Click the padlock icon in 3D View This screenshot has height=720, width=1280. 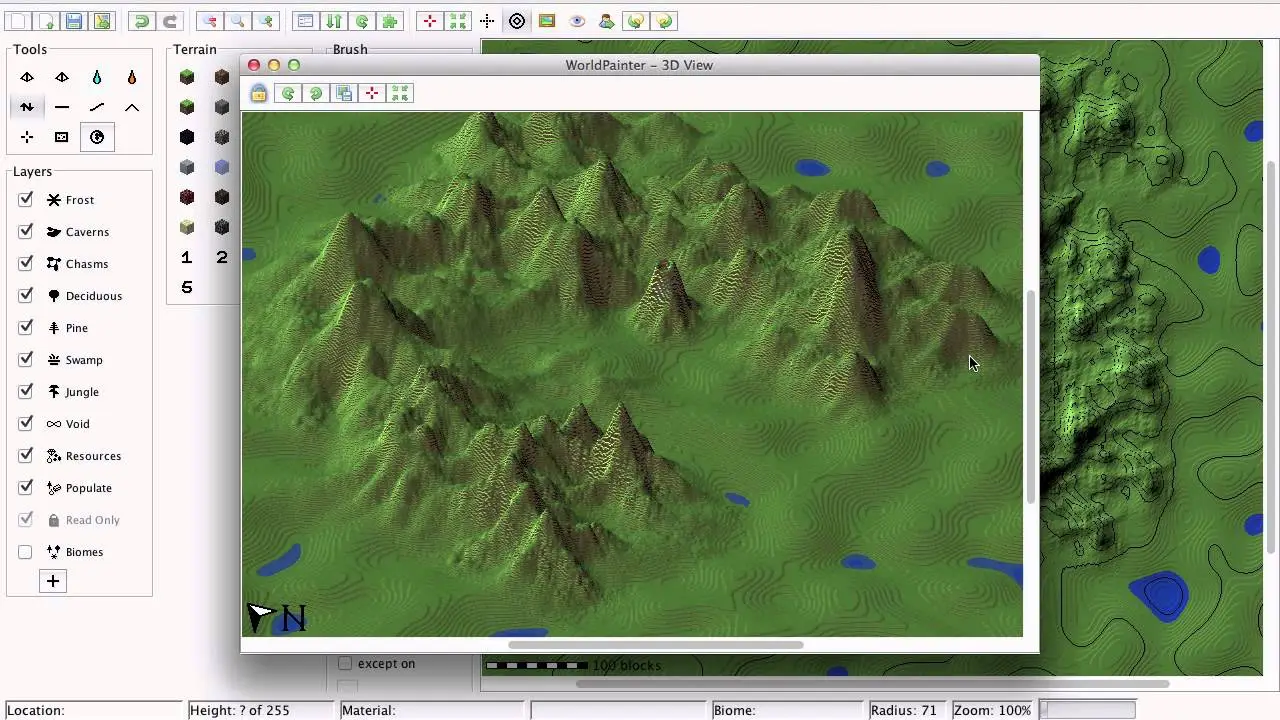[x=259, y=93]
